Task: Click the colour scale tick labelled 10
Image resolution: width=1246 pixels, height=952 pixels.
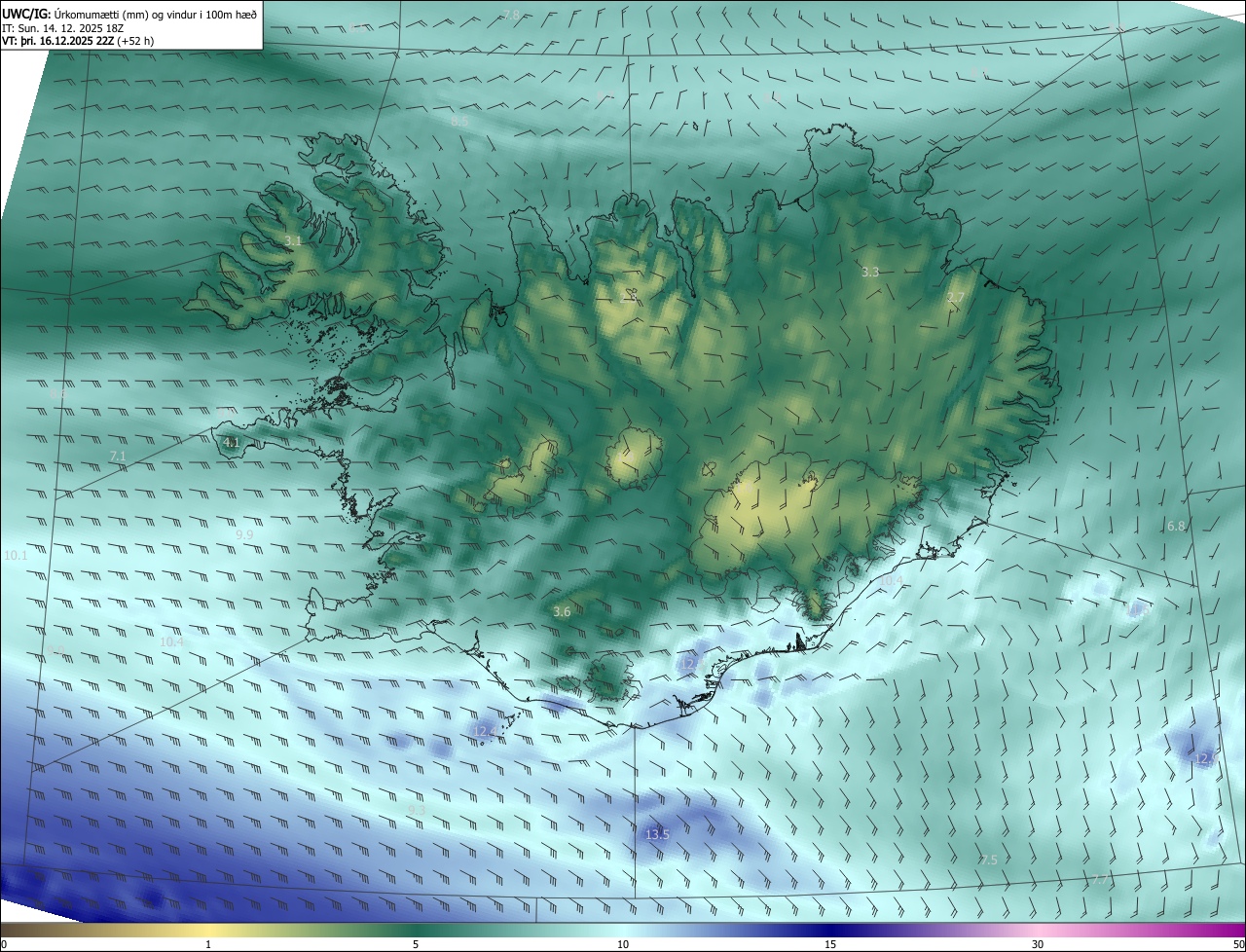Action: click(x=623, y=944)
